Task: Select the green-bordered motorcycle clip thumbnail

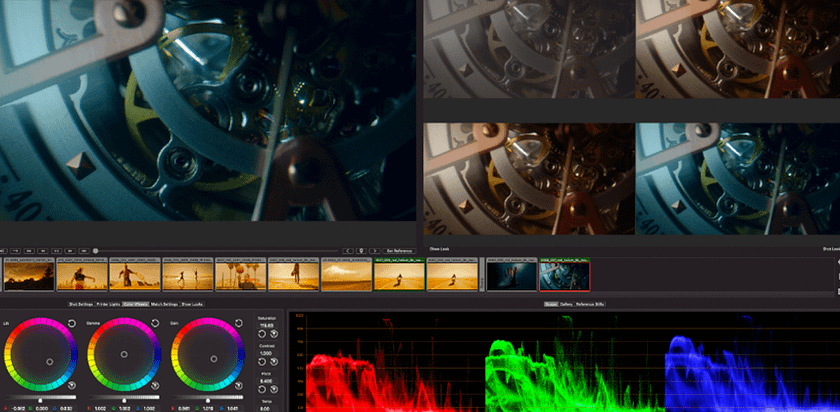Action: [399, 274]
